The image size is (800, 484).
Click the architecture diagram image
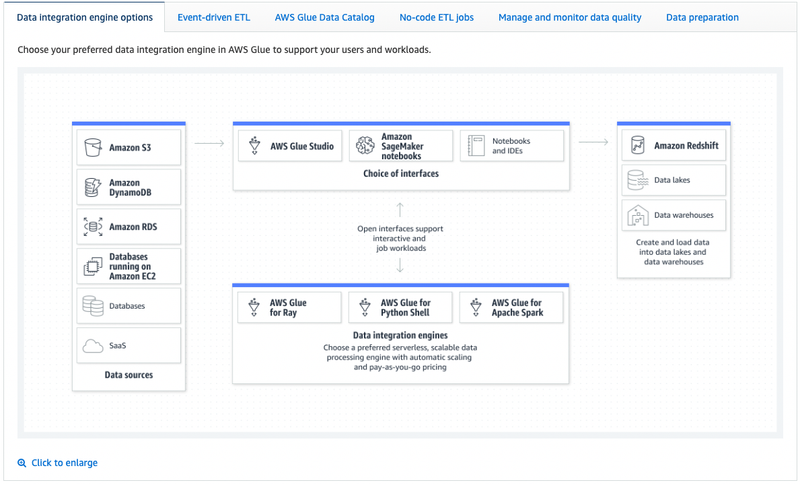pos(400,252)
